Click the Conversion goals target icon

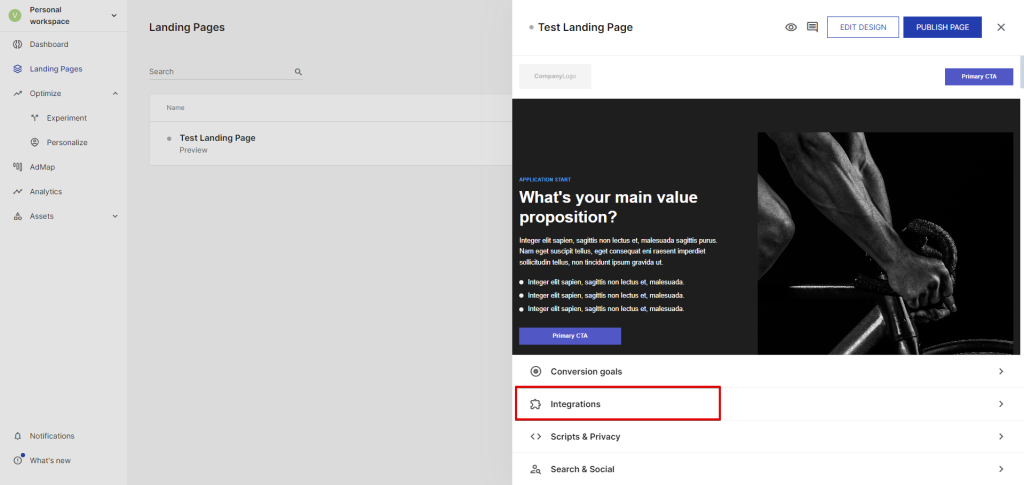[x=535, y=371]
